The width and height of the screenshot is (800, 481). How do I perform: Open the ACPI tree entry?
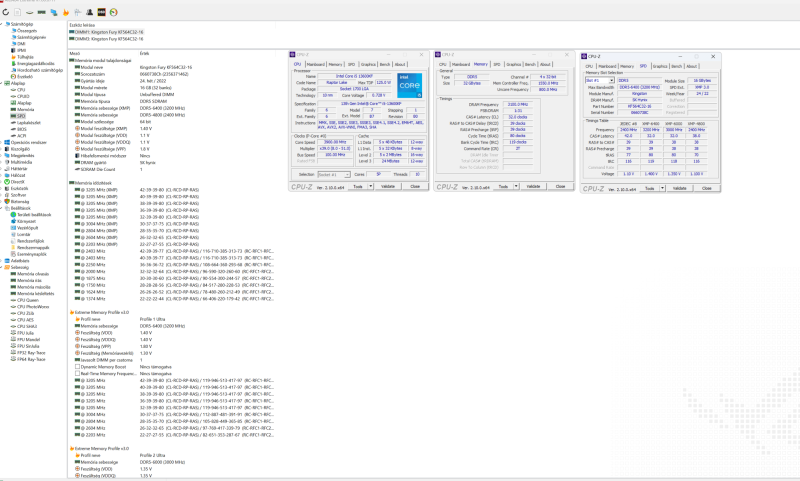click(21, 136)
